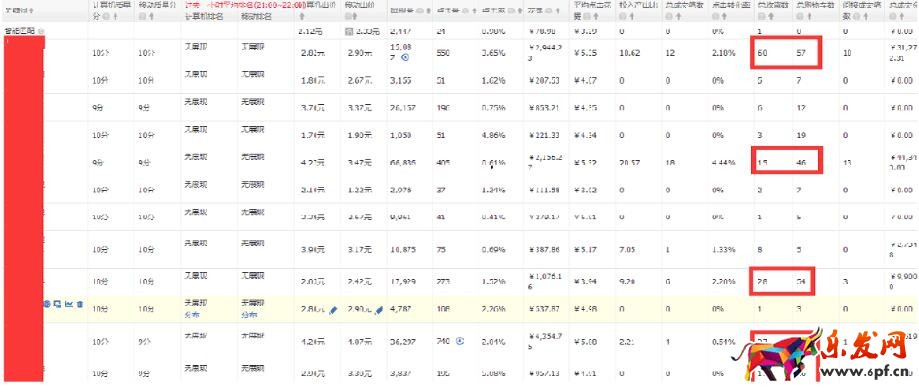The height and width of the screenshot is (392, 919).
Task: Sort by mobile quality score column arrow
Action: click(x=152, y=16)
